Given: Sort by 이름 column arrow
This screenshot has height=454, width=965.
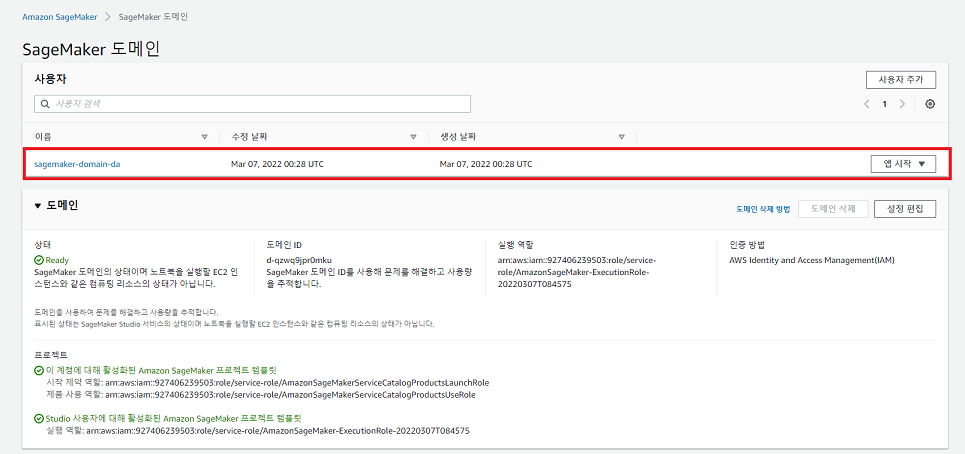Looking at the screenshot, I should 204,137.
